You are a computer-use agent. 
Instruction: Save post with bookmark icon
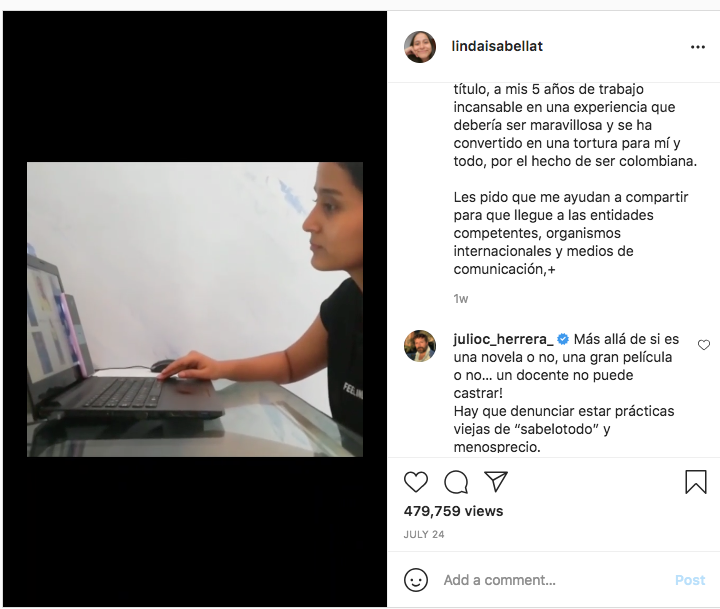point(696,482)
